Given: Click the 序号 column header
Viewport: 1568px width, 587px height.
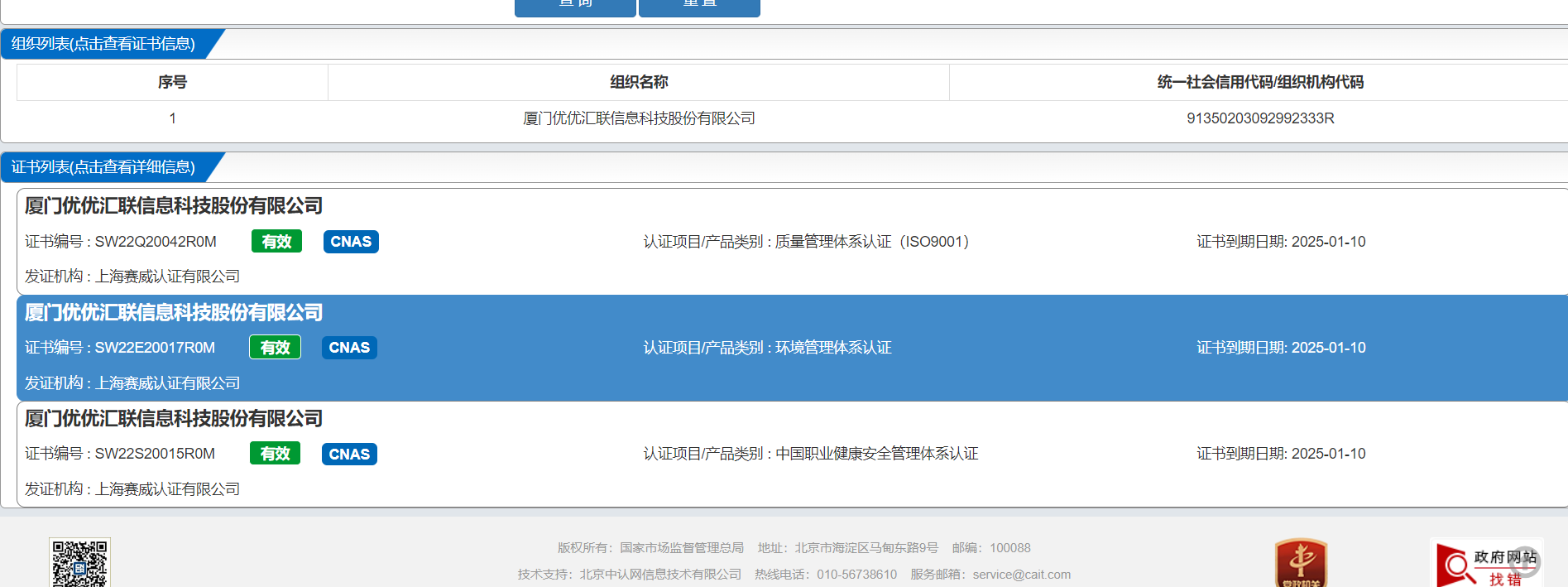Looking at the screenshot, I should pos(172,82).
